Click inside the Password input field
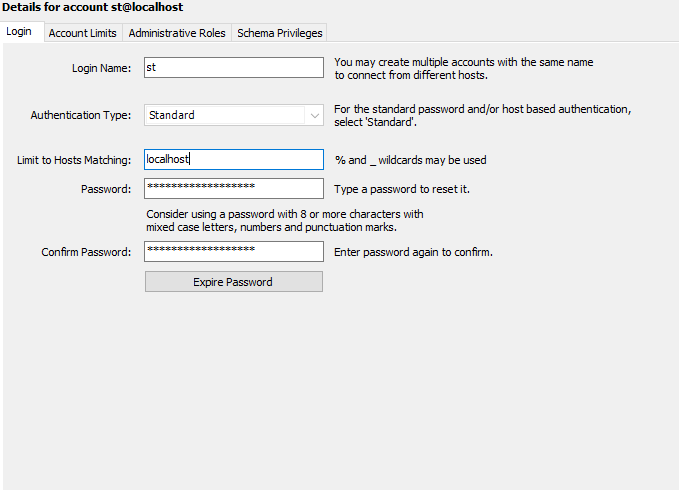Screen dimensions: 679x490 (234, 188)
